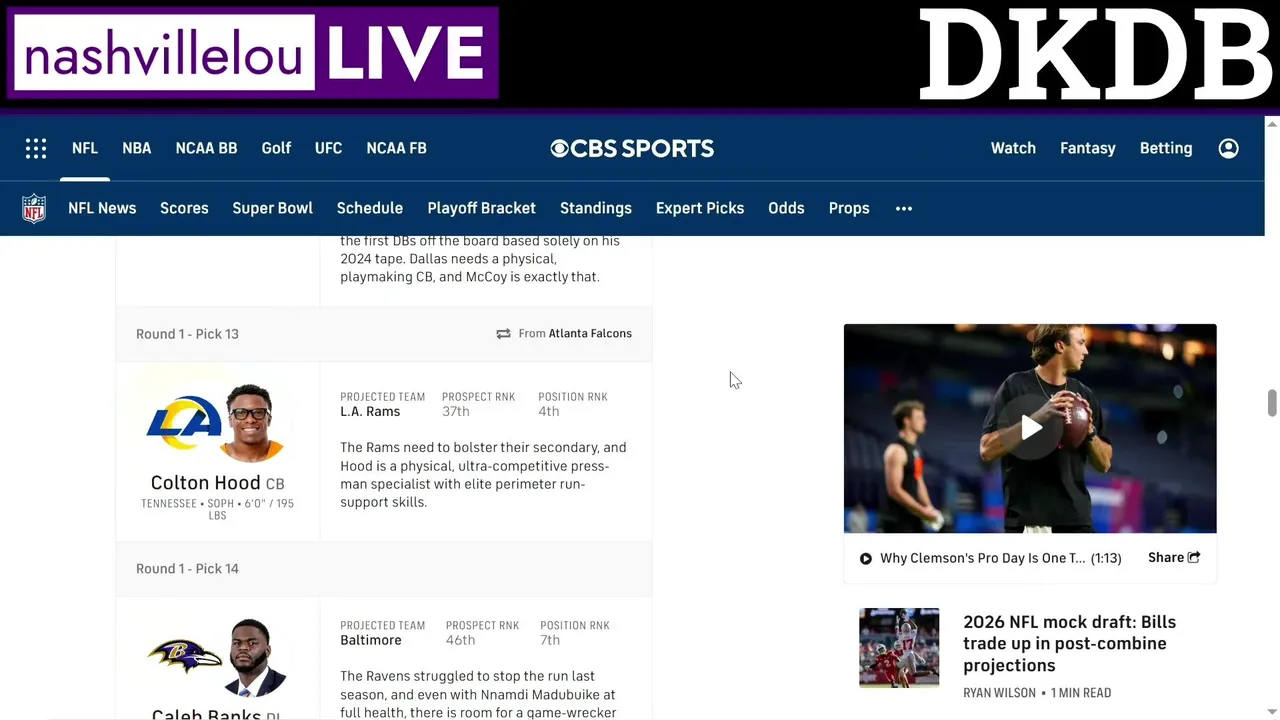This screenshot has height=720, width=1280.
Task: Click the 'Ryan Wilson' author byline
Action: tap(1000, 693)
